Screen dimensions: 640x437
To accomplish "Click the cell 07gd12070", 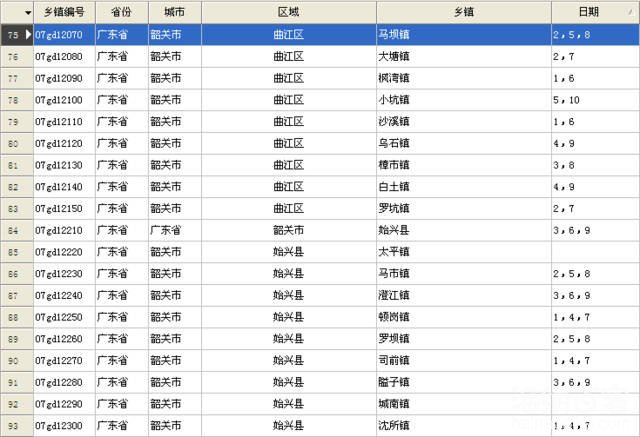I will (x=64, y=35).
